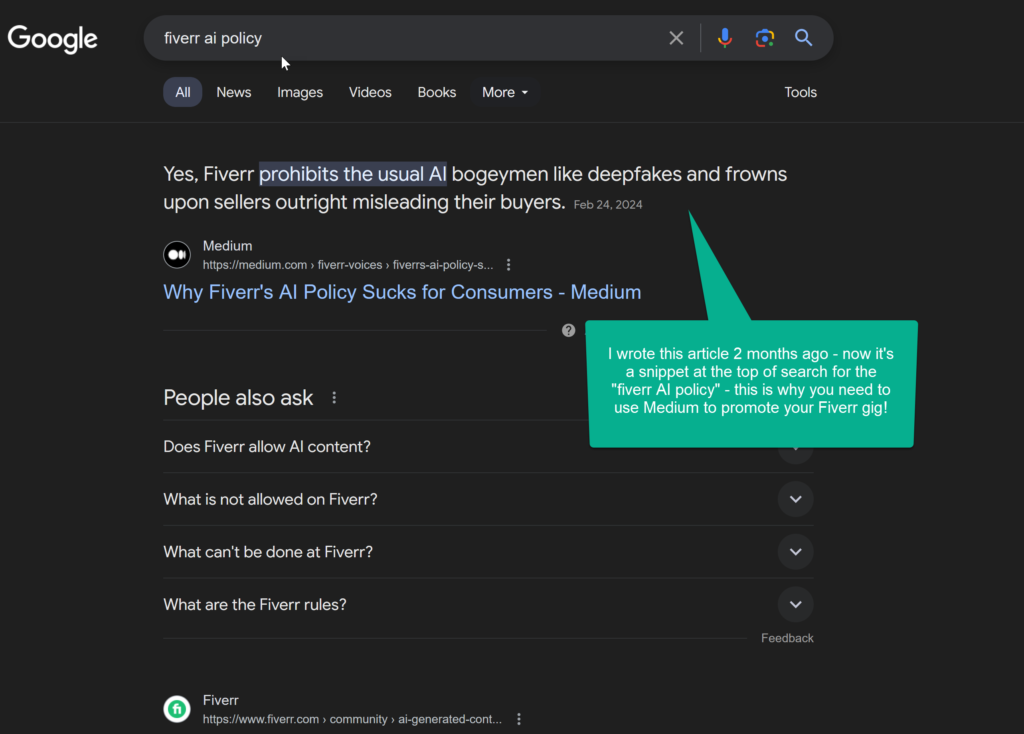The width and height of the screenshot is (1024, 734).
Task: Expand What is not allowed on Fiverr chevron
Action: coord(795,500)
